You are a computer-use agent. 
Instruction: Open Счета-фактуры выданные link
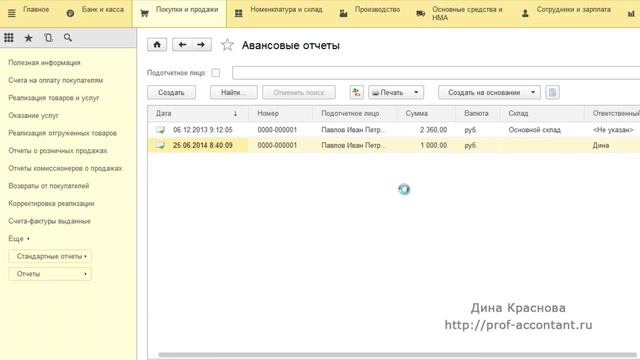click(x=49, y=221)
